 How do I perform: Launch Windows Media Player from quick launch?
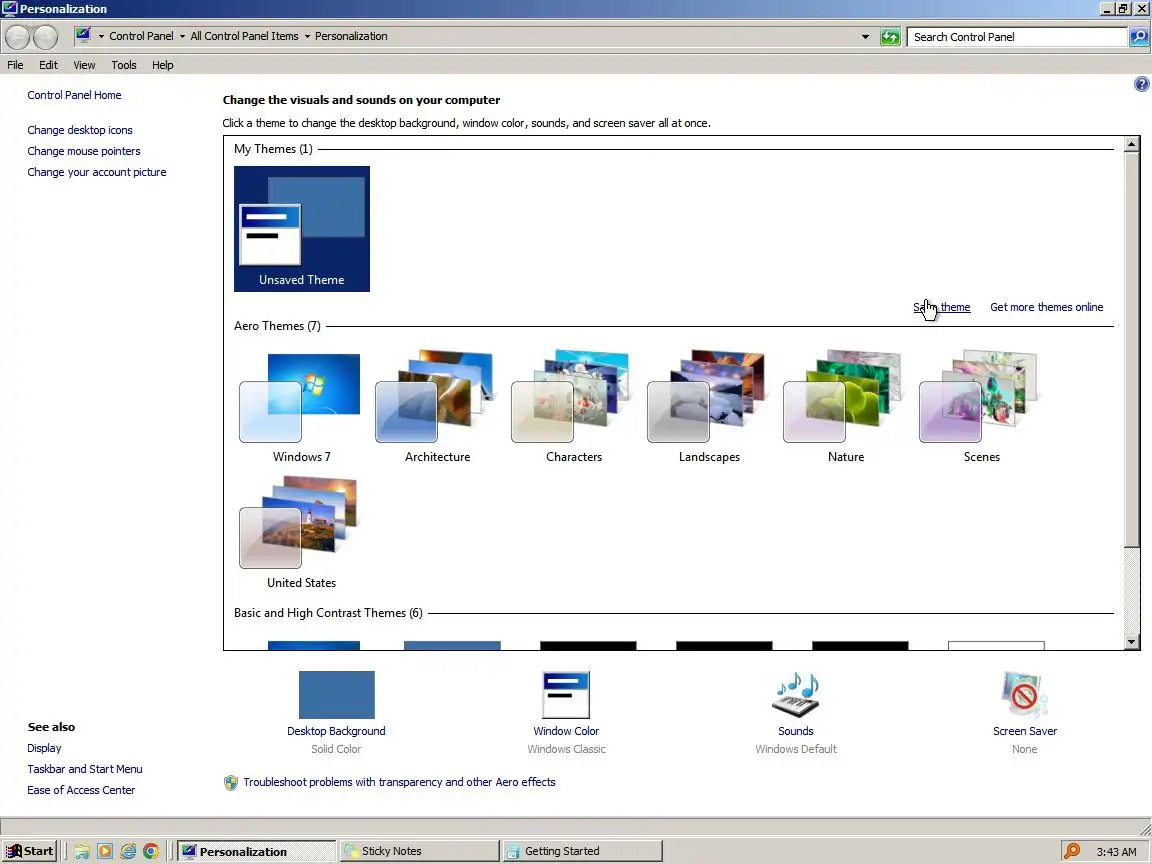click(x=104, y=852)
